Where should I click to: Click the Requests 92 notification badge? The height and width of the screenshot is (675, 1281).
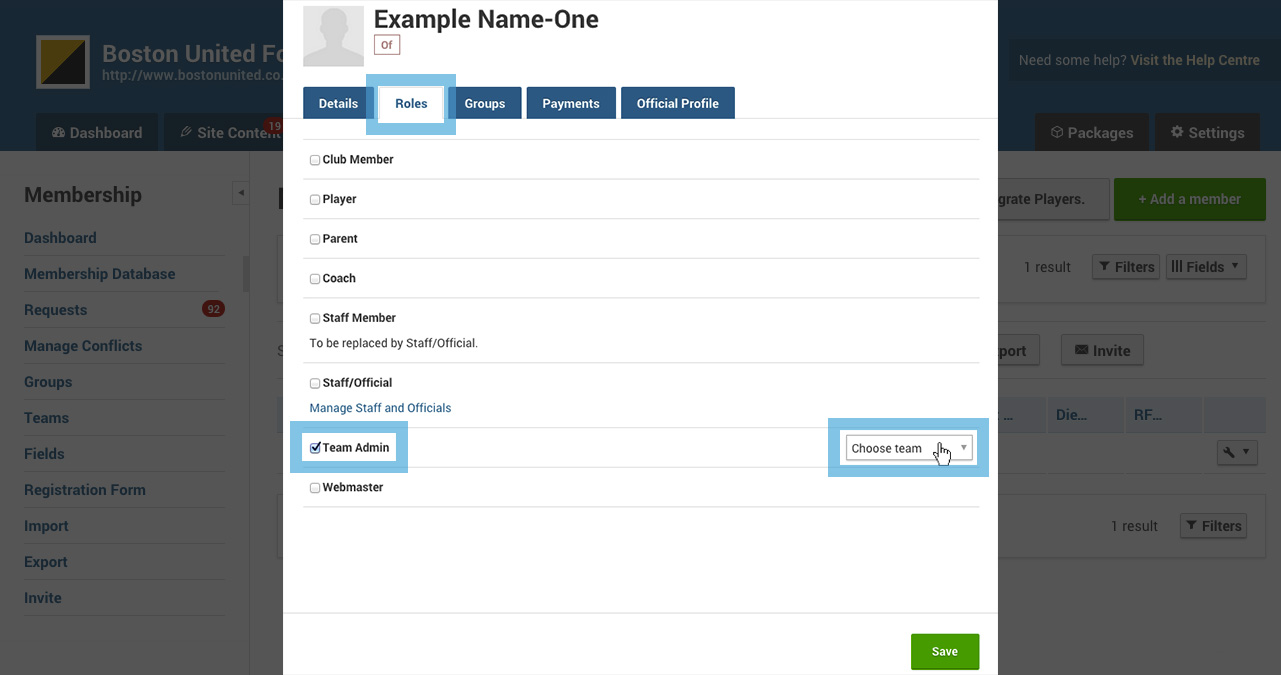pyautogui.click(x=213, y=310)
